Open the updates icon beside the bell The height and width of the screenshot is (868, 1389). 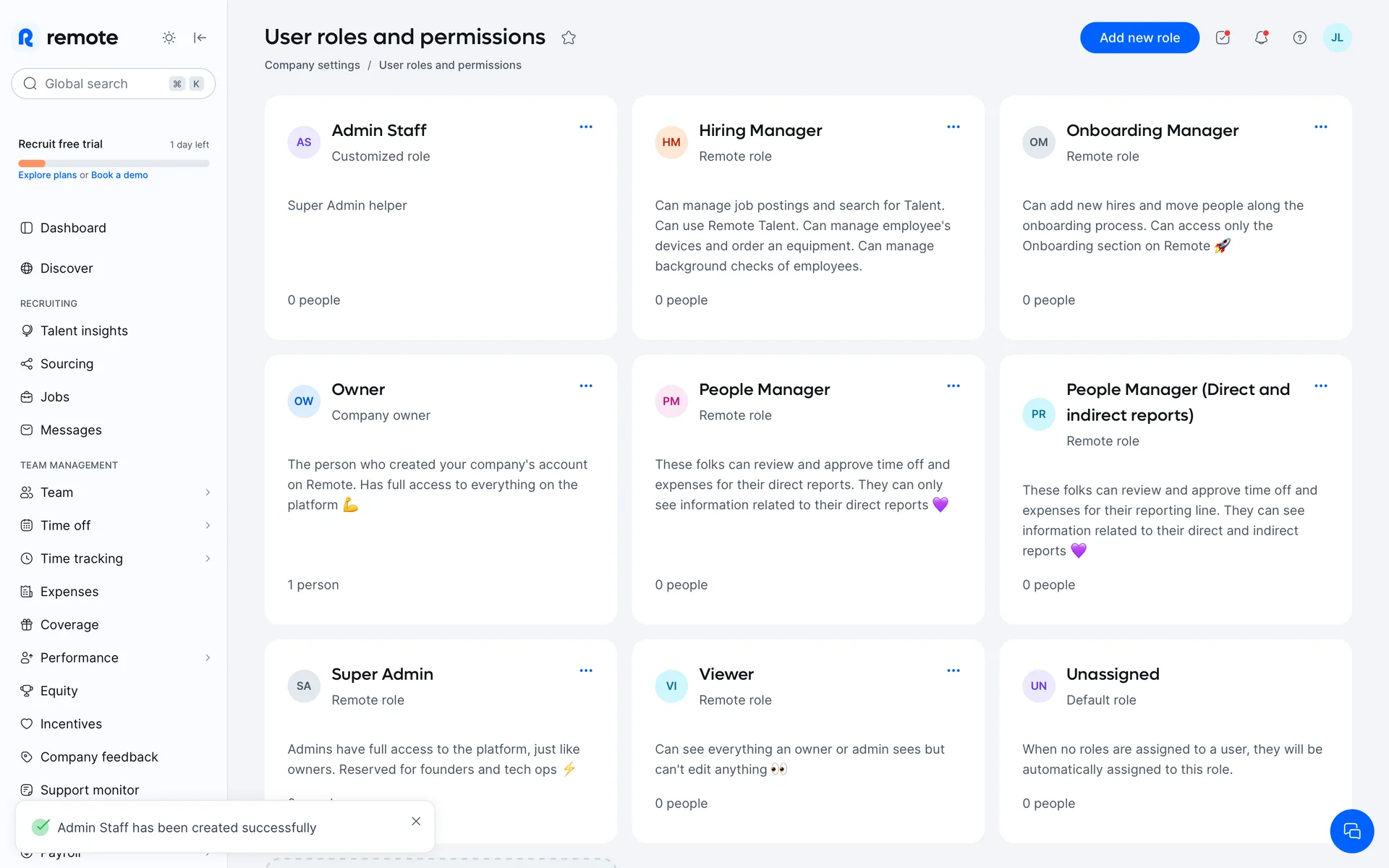1223,38
